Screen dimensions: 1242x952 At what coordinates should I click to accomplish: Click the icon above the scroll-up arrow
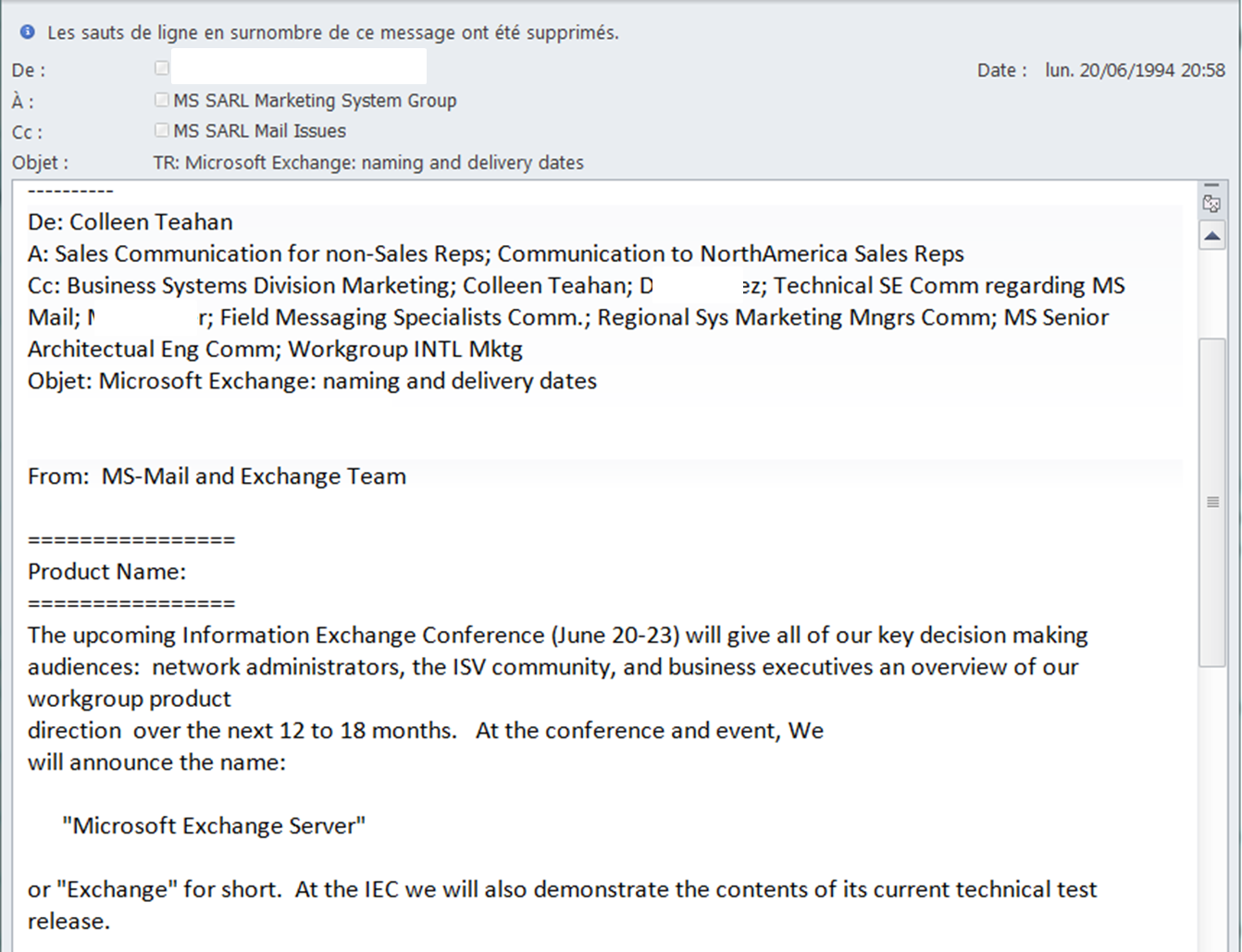pyautogui.click(x=1211, y=204)
